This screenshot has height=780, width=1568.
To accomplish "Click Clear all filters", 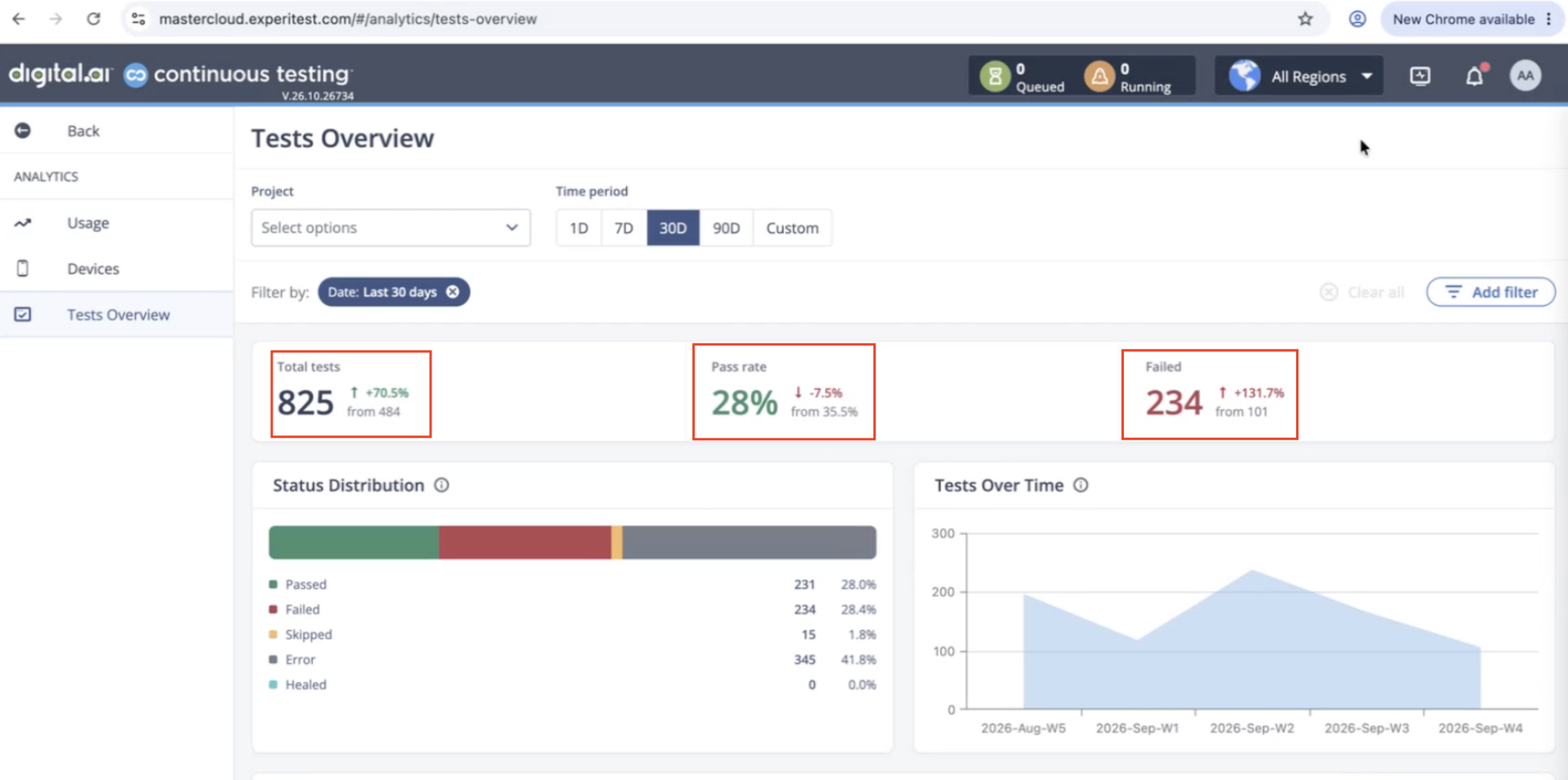I will point(1362,292).
